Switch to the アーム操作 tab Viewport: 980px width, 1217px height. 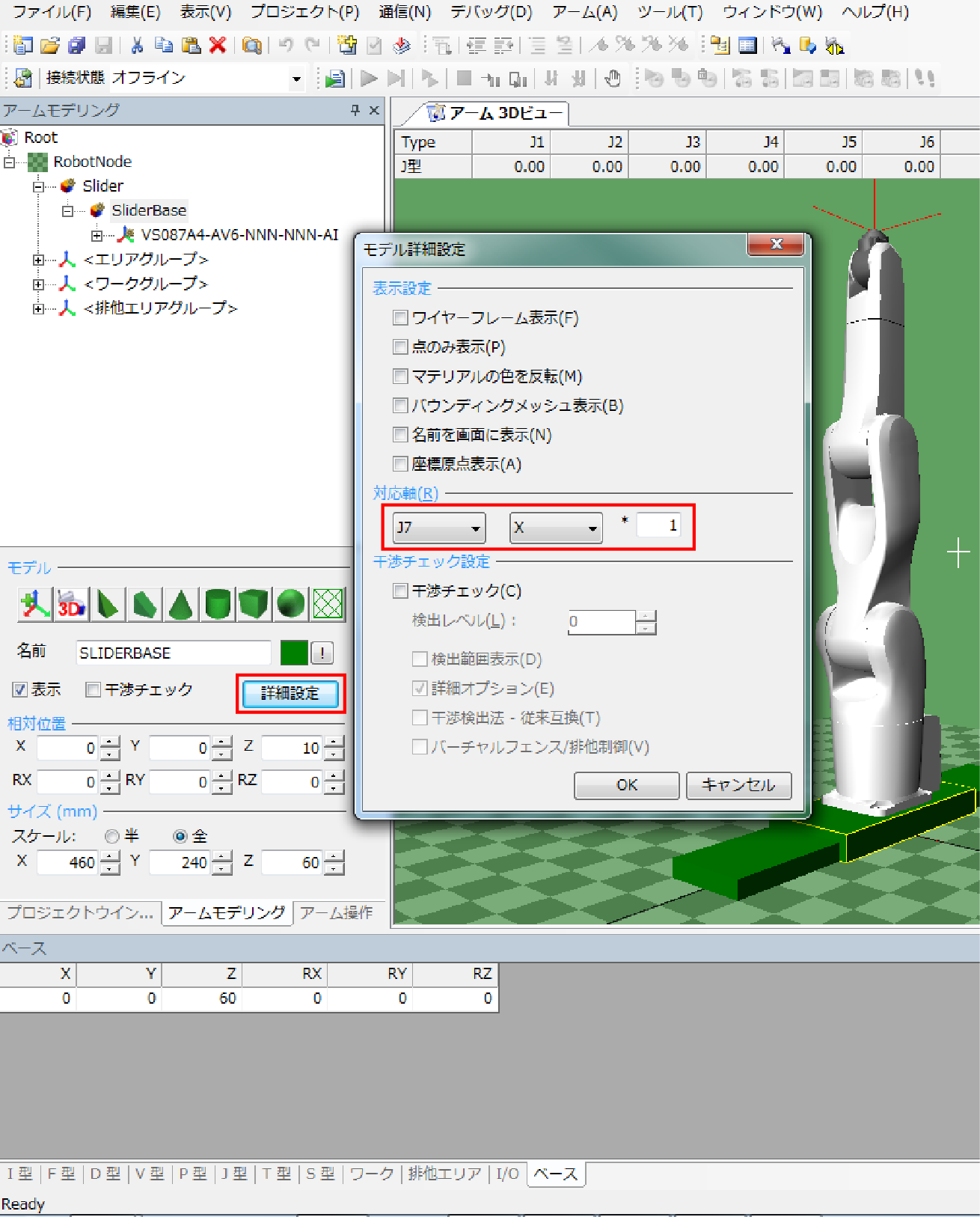click(337, 912)
